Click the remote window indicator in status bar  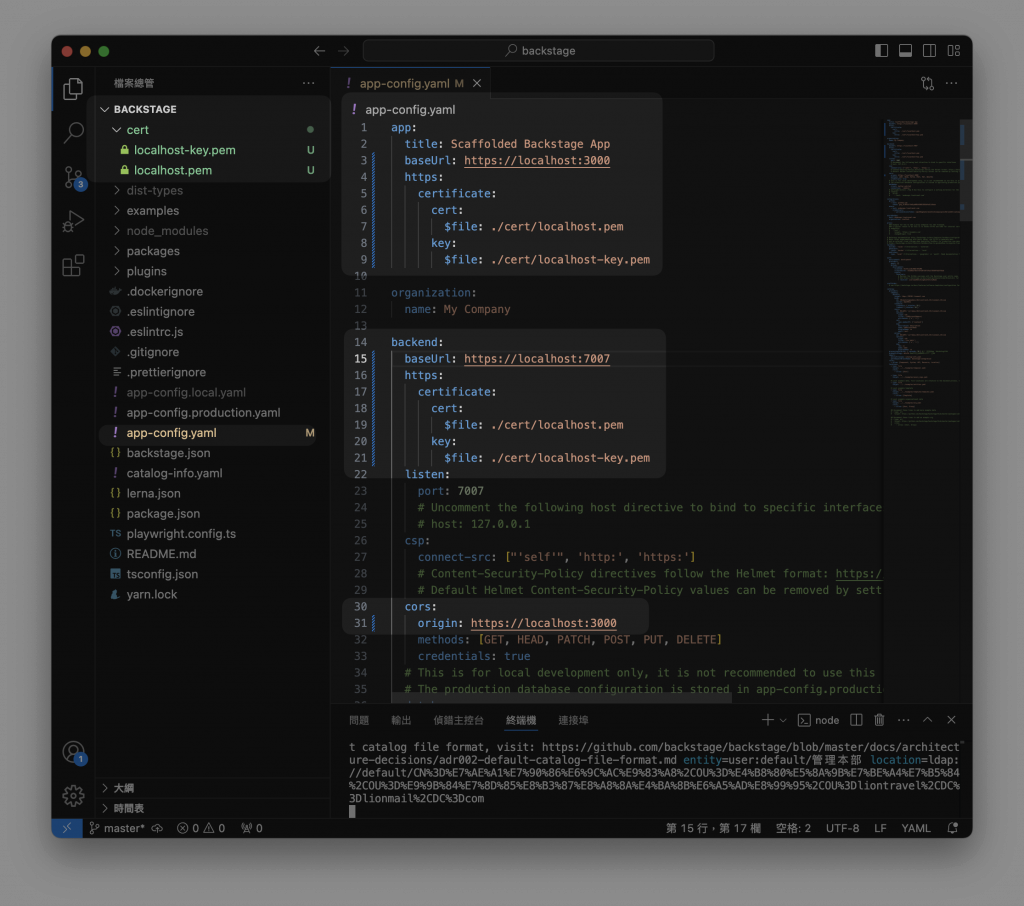tap(67, 828)
